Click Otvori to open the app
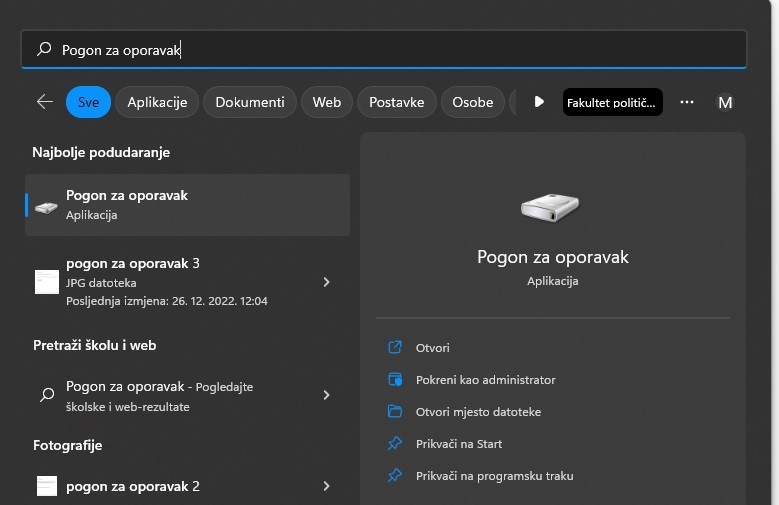 (432, 347)
